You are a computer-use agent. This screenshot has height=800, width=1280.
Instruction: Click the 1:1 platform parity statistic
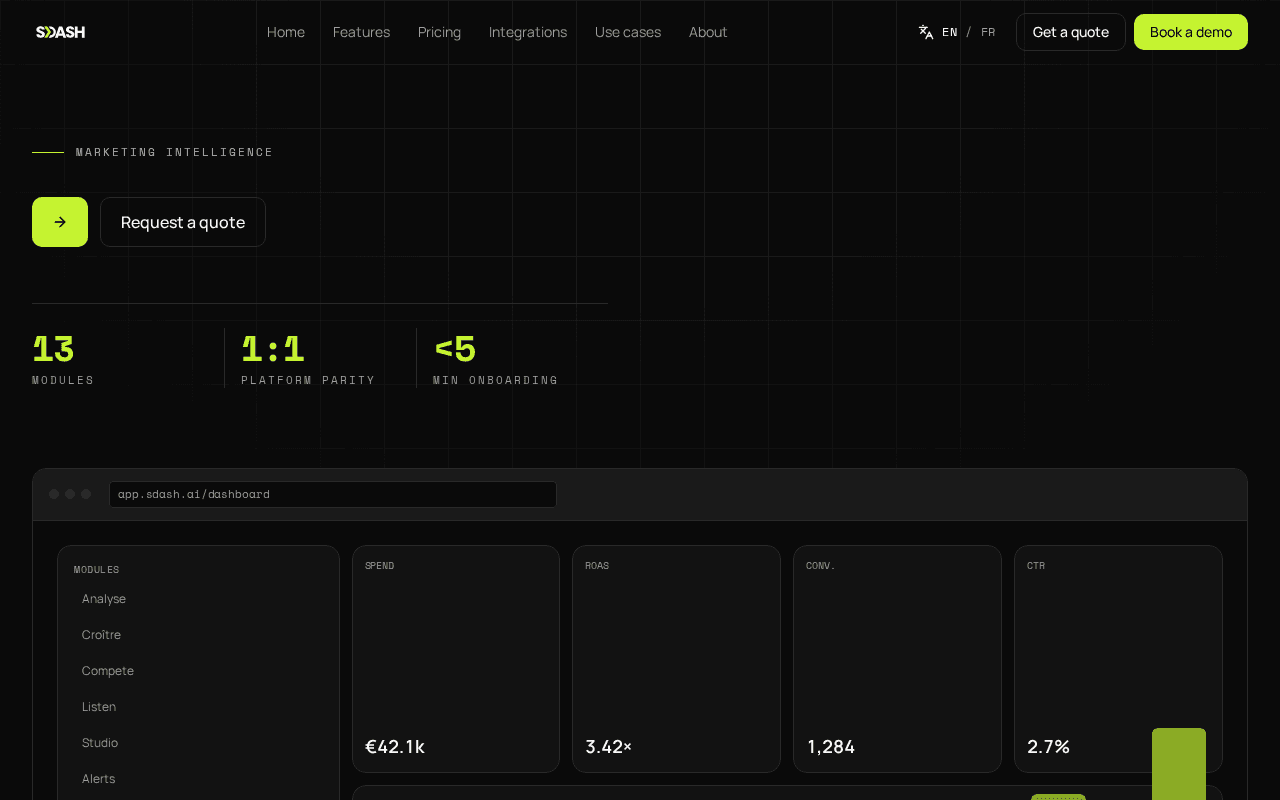pyautogui.click(x=308, y=358)
